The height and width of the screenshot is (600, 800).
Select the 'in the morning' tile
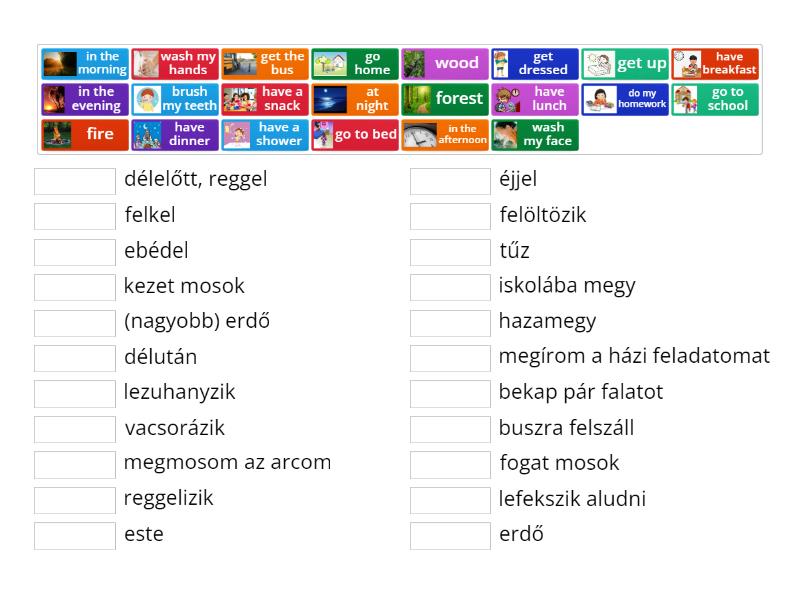point(85,64)
